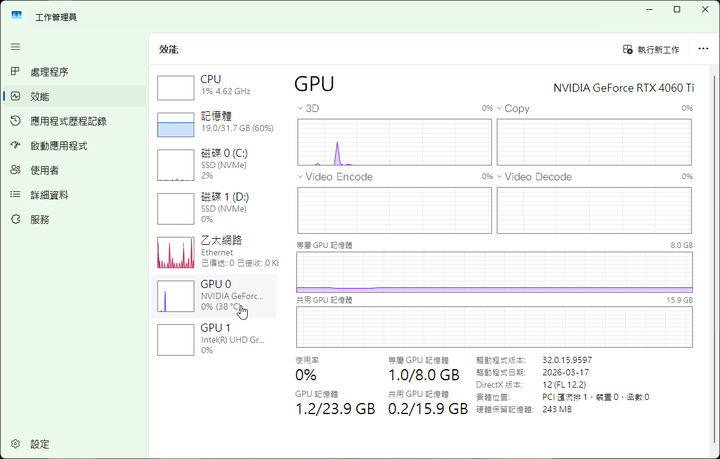Viewport: 720px width, 459px height.
Task: Select the 使用者 tab label
Action: 45,170
